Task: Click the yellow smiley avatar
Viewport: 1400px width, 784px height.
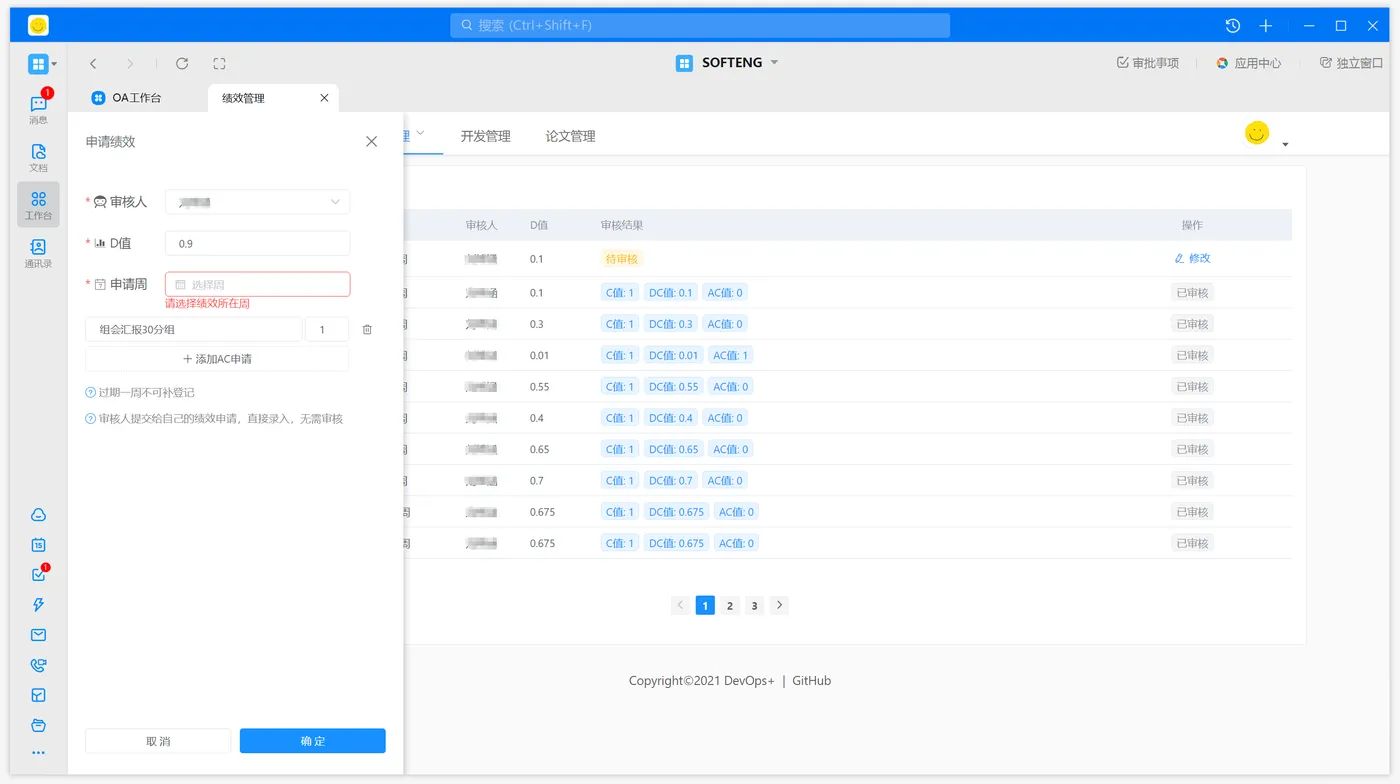Action: coord(1257,132)
